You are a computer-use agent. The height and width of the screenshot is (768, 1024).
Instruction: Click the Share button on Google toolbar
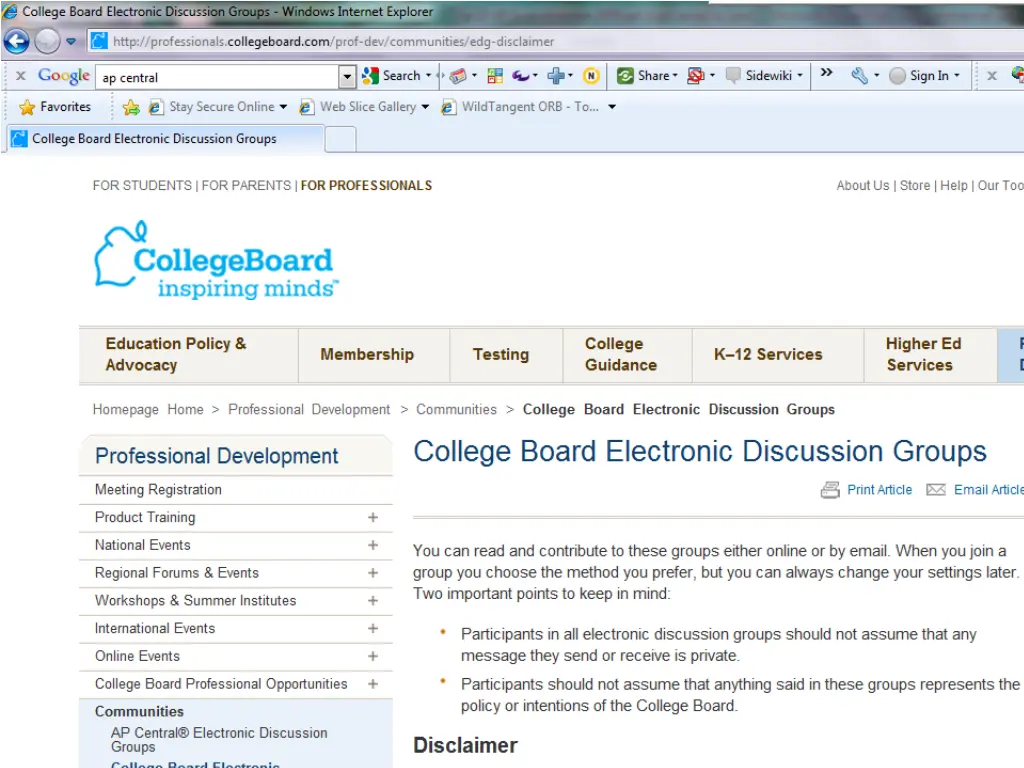[x=648, y=76]
